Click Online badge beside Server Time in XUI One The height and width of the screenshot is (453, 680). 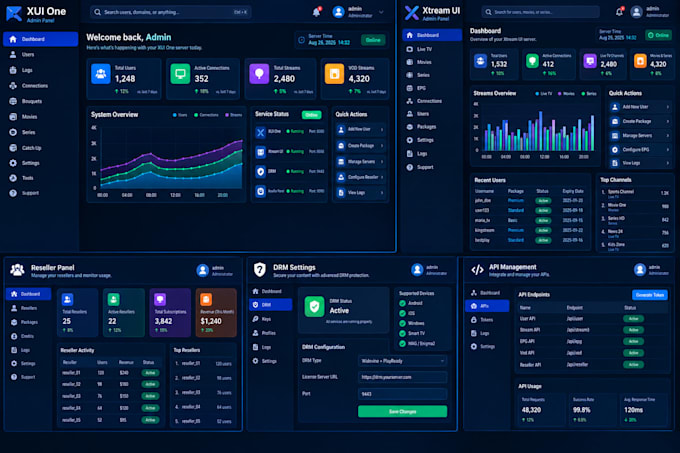tap(373, 40)
